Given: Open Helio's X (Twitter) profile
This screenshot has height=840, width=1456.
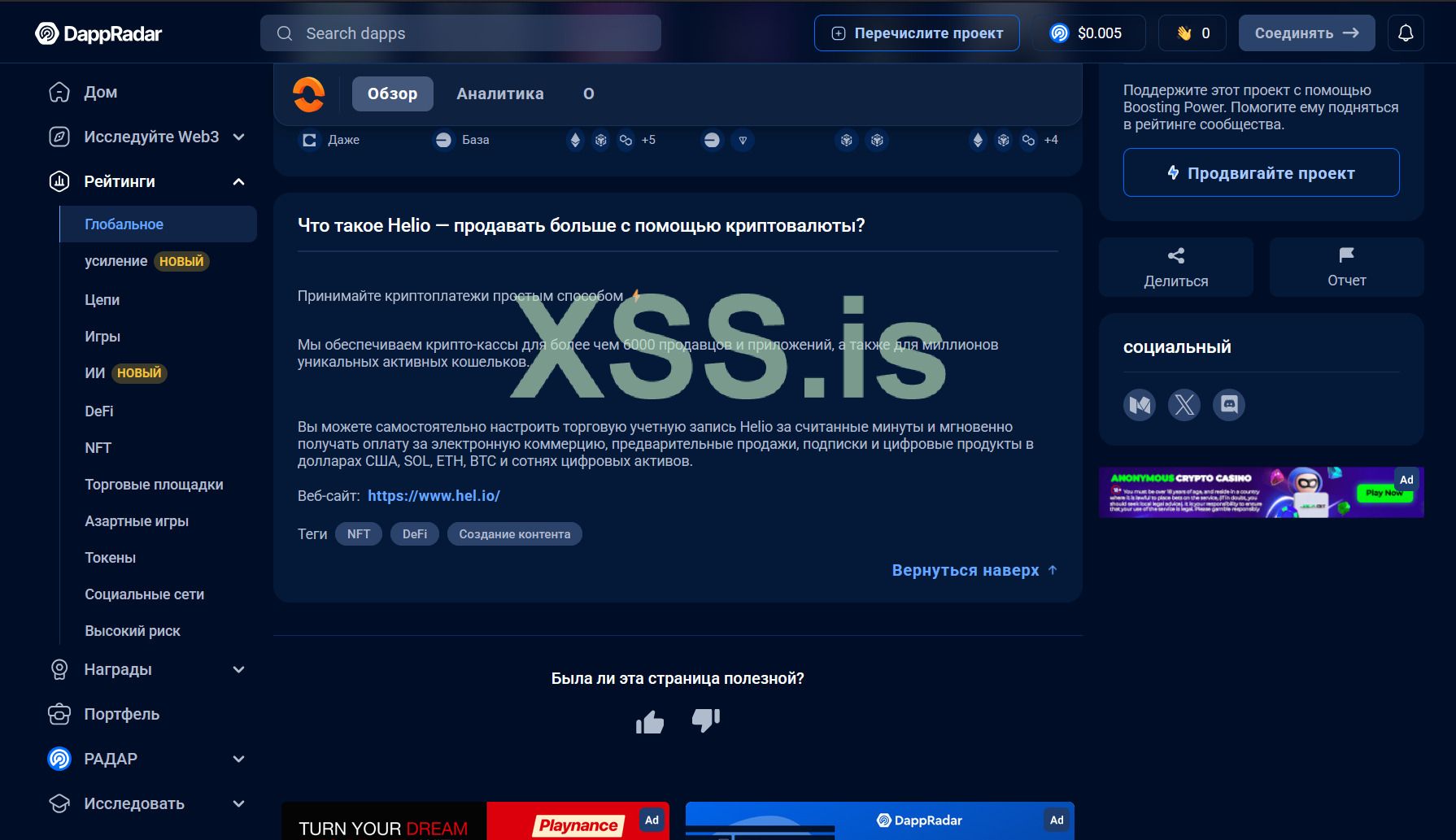Looking at the screenshot, I should 1184,404.
